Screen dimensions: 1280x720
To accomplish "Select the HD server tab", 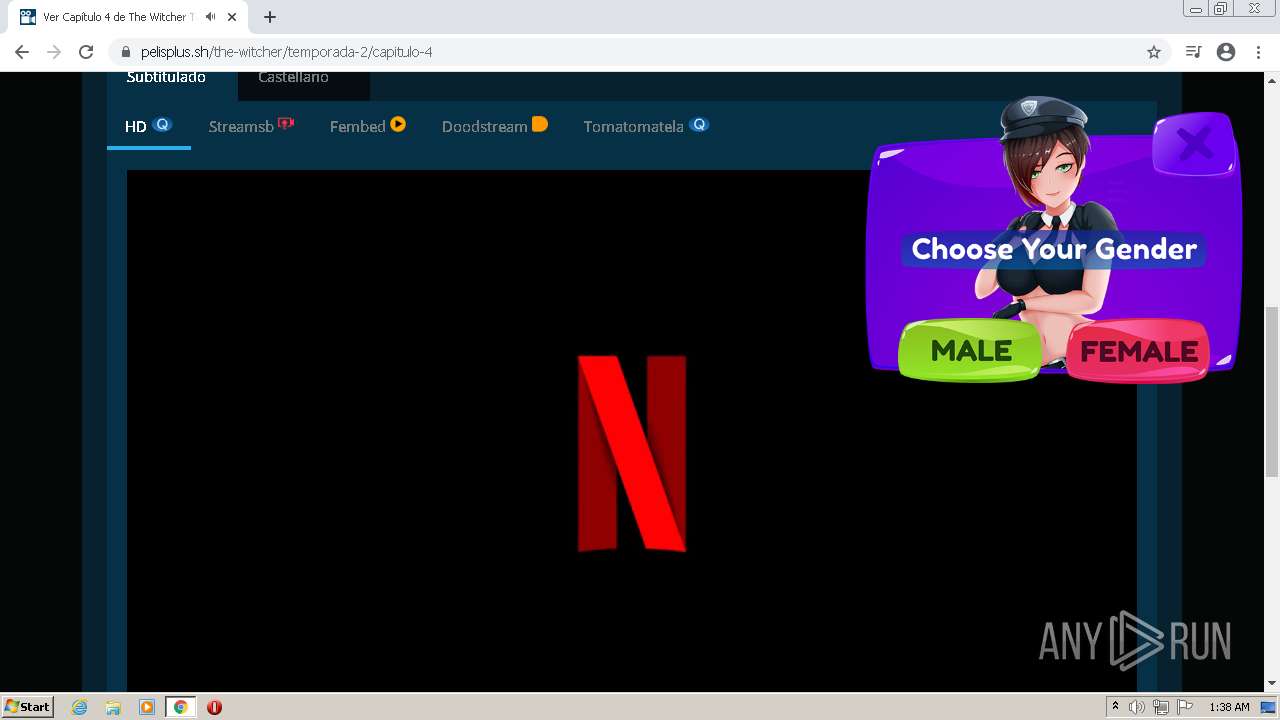I will 148,126.
